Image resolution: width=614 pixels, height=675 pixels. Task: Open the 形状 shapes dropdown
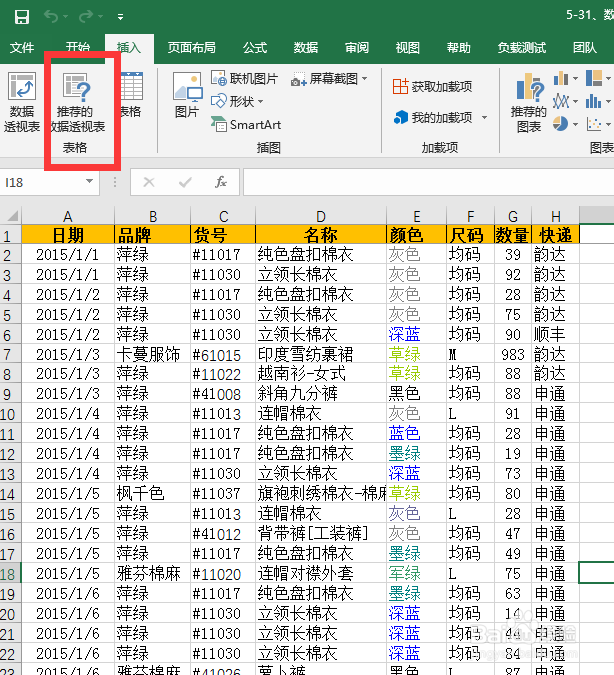[237, 102]
